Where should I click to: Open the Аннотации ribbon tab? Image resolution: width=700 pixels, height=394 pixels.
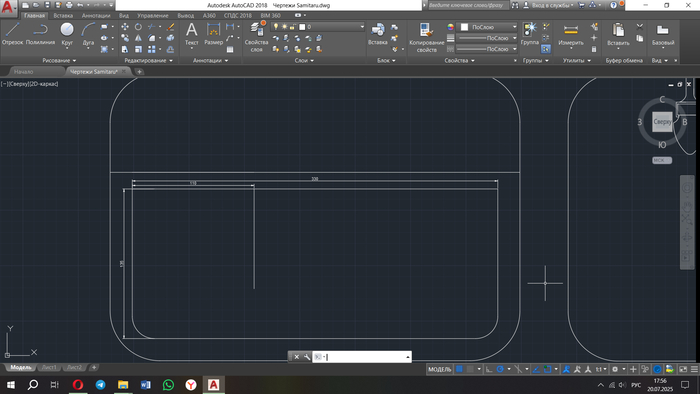(x=96, y=16)
